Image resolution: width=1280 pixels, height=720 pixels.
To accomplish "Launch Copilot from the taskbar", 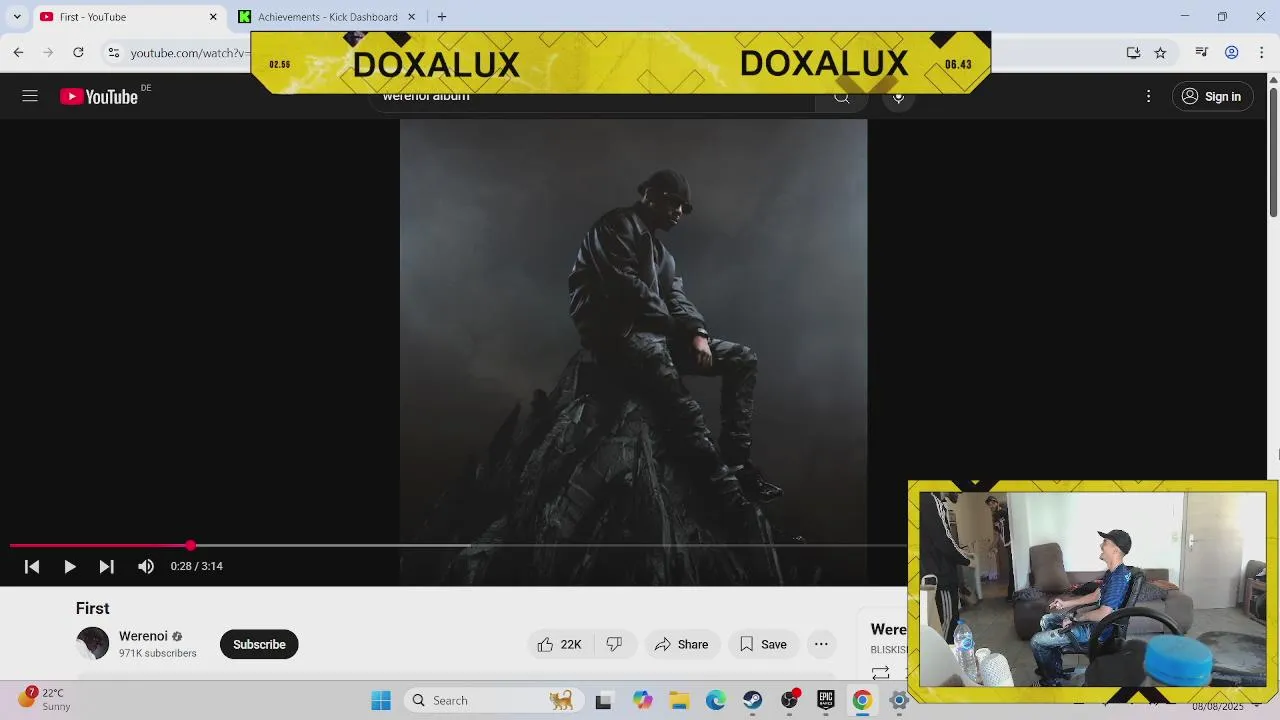I will click(642, 701).
